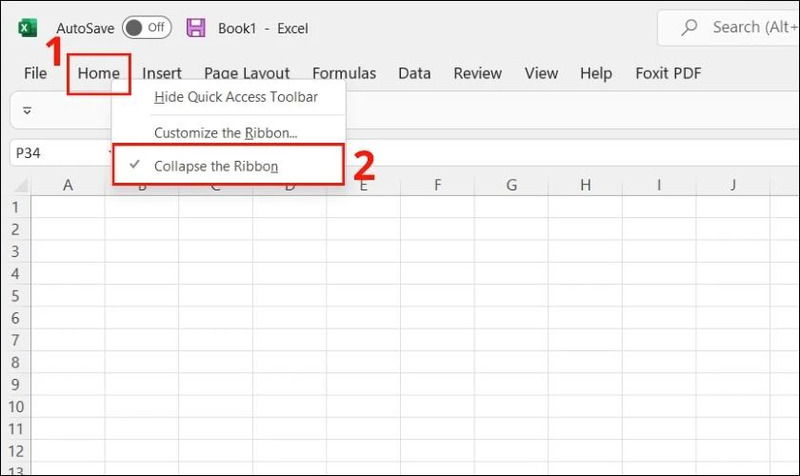Select row 4 header
Viewport: 800px width, 476px height.
coord(15,273)
